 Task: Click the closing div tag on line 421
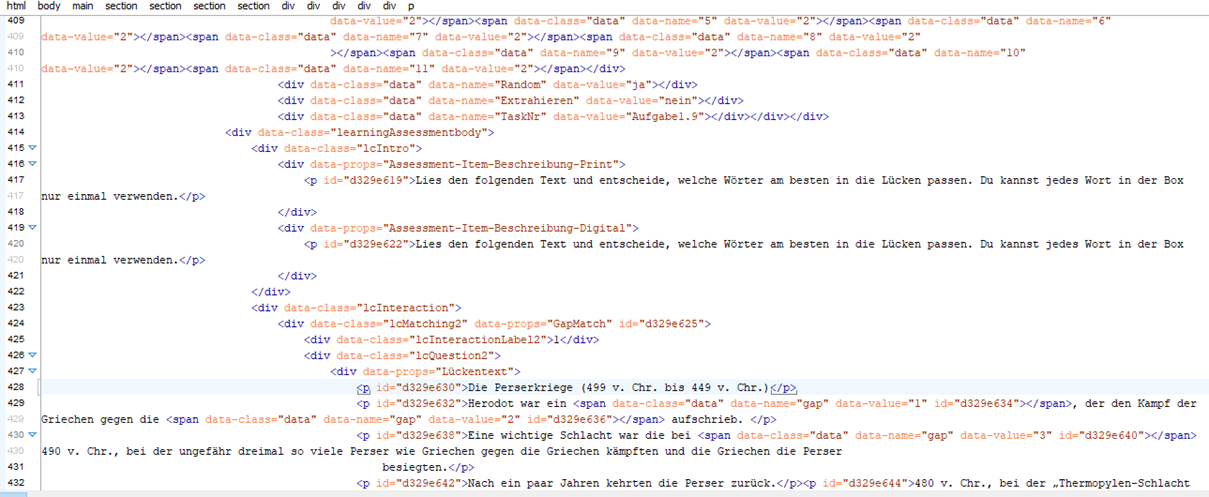click(x=297, y=275)
